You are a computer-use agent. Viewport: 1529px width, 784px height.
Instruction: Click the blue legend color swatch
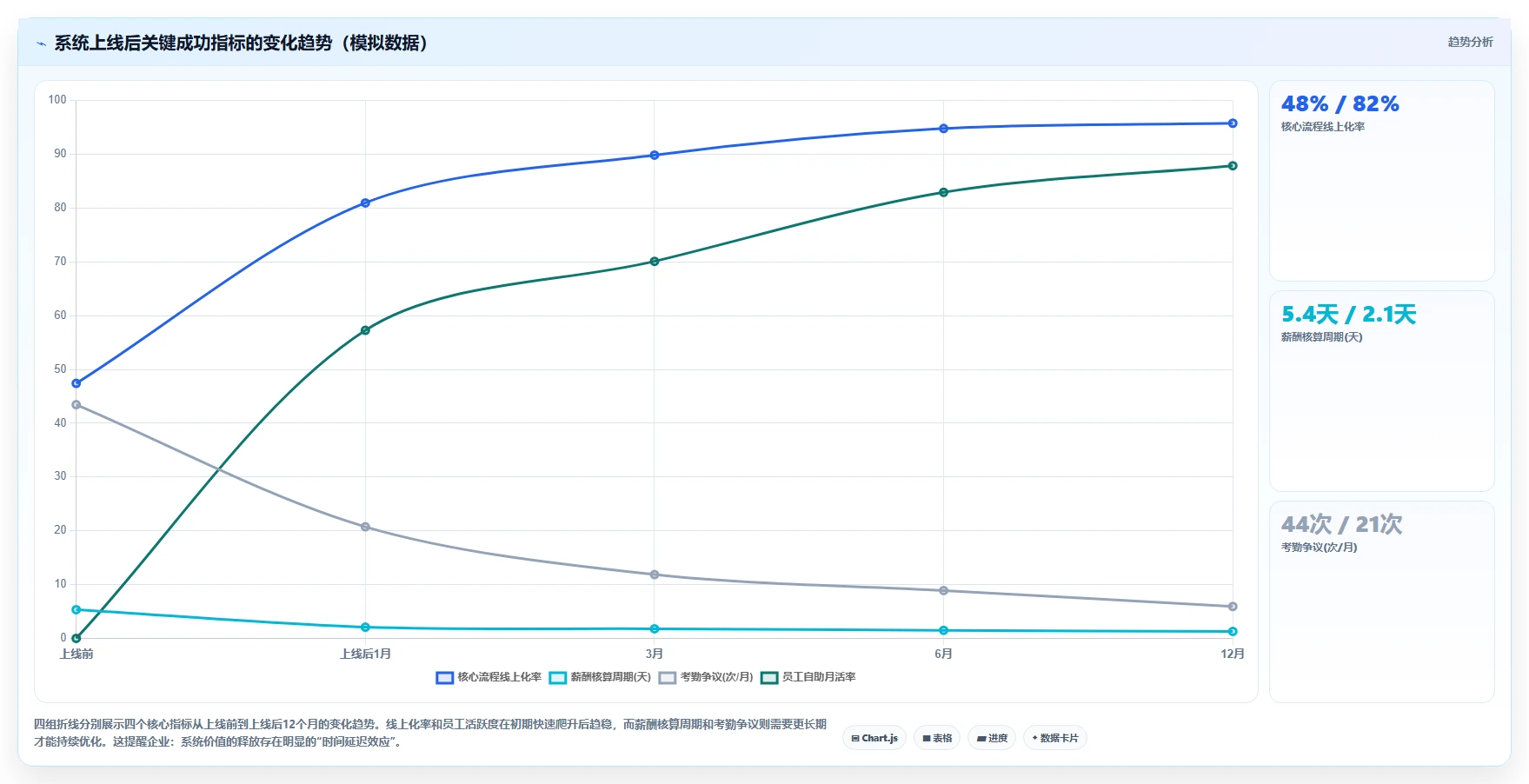point(445,678)
